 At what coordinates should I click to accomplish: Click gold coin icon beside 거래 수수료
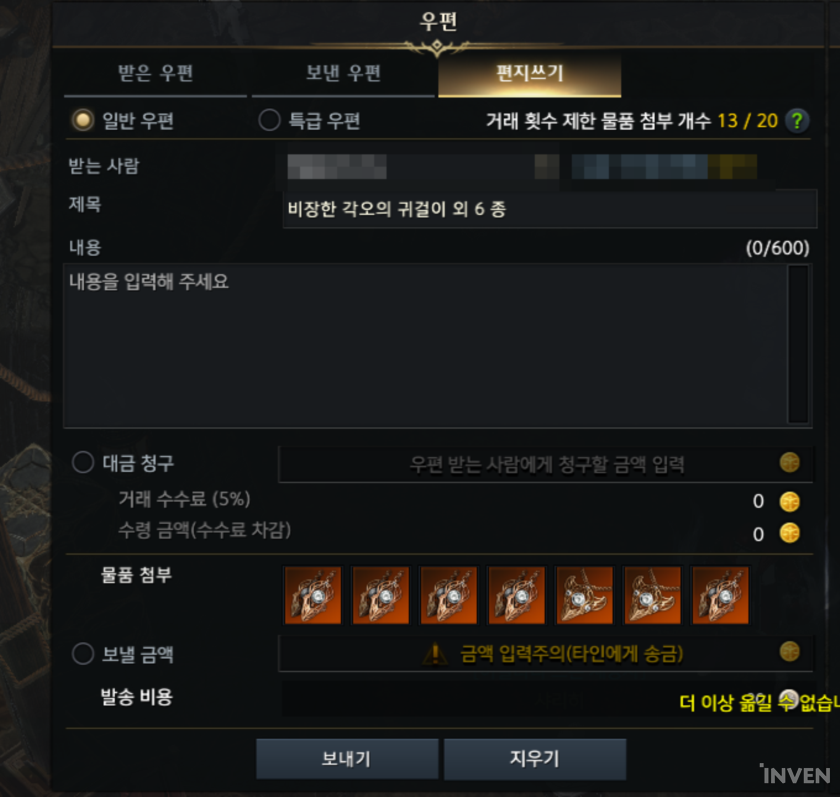coord(789,501)
